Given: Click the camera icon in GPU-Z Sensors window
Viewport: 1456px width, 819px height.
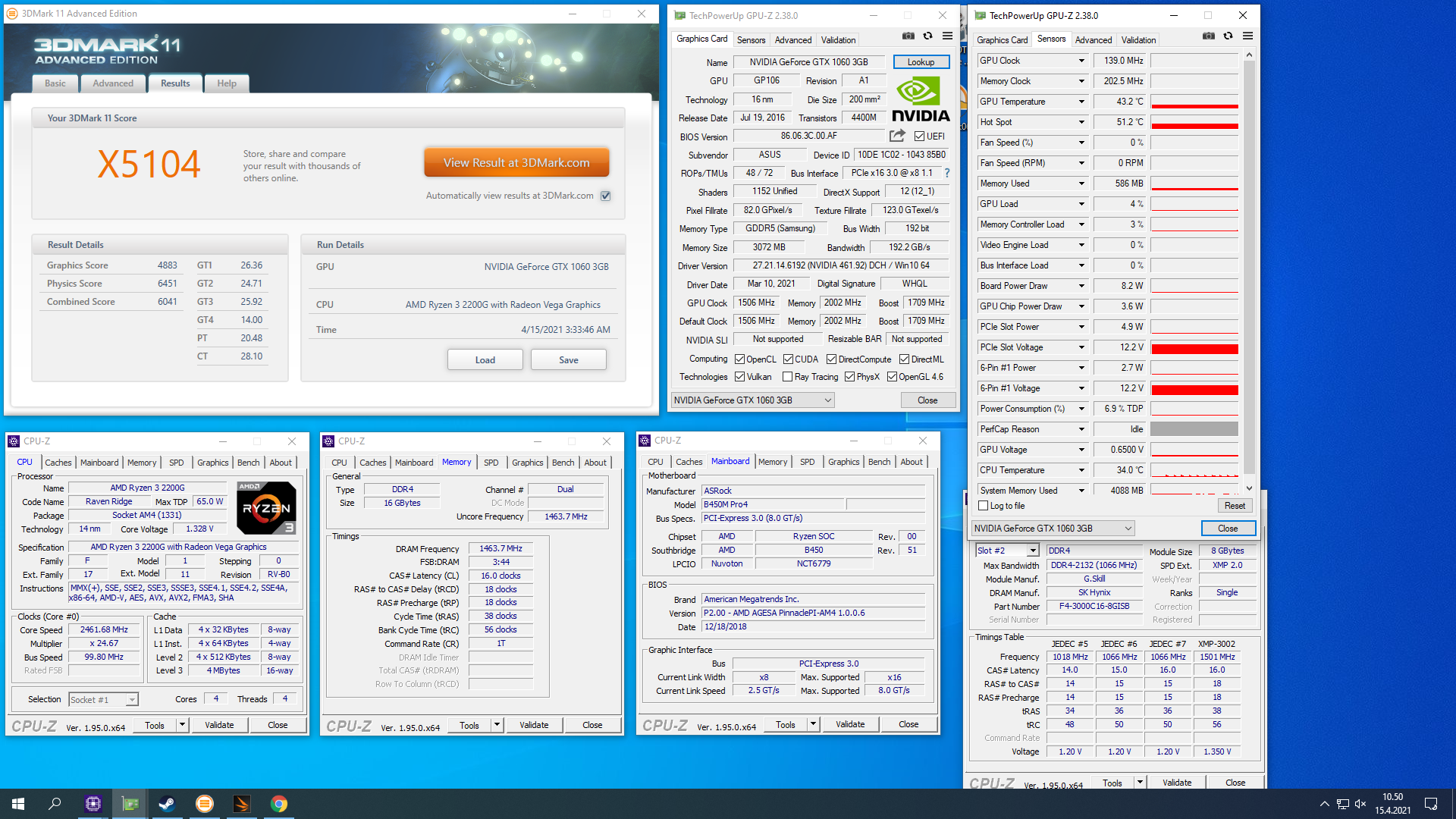Looking at the screenshot, I should [1209, 36].
